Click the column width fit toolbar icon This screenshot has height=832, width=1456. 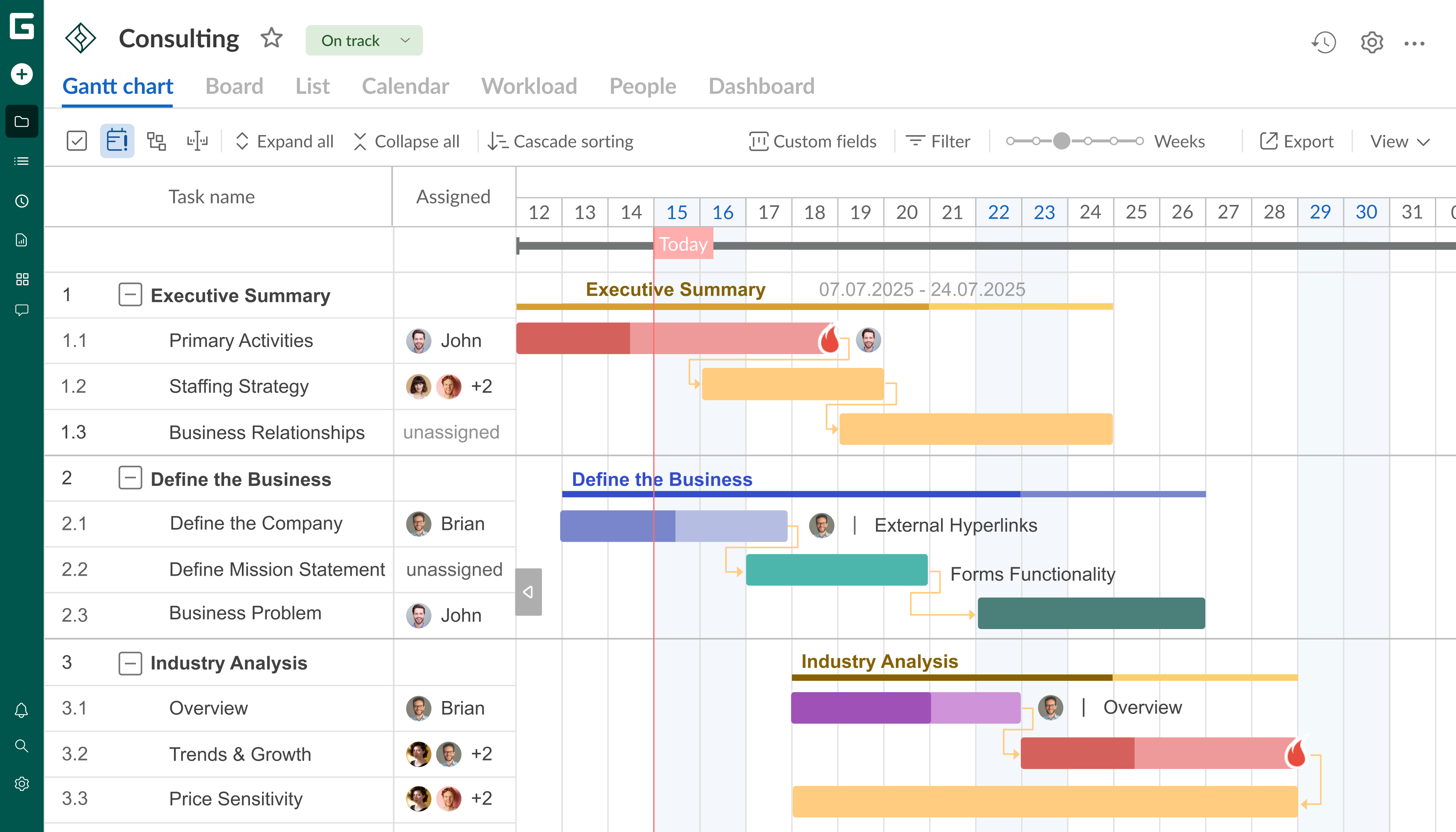coord(197,141)
